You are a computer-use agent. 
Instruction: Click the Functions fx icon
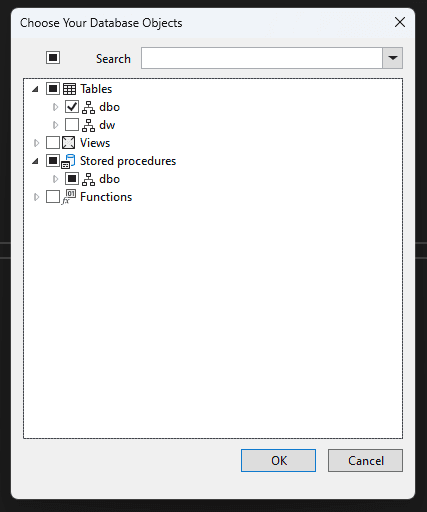point(69,197)
